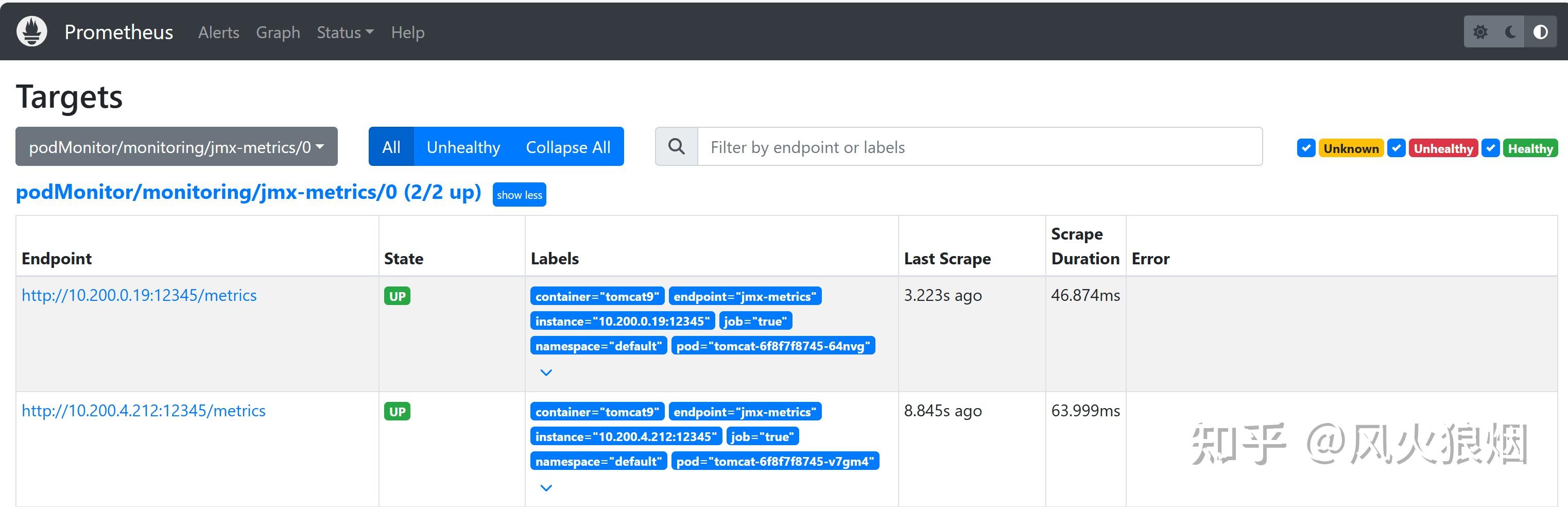Open the Graph page
The width and height of the screenshot is (1568, 507).
coord(278,32)
